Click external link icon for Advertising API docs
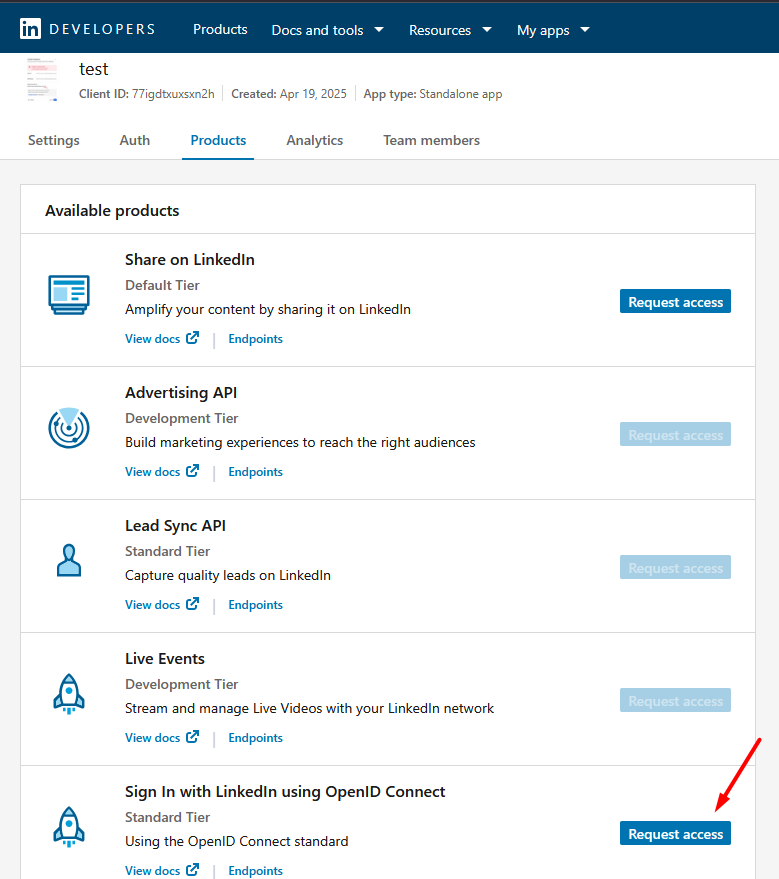 [x=192, y=470]
